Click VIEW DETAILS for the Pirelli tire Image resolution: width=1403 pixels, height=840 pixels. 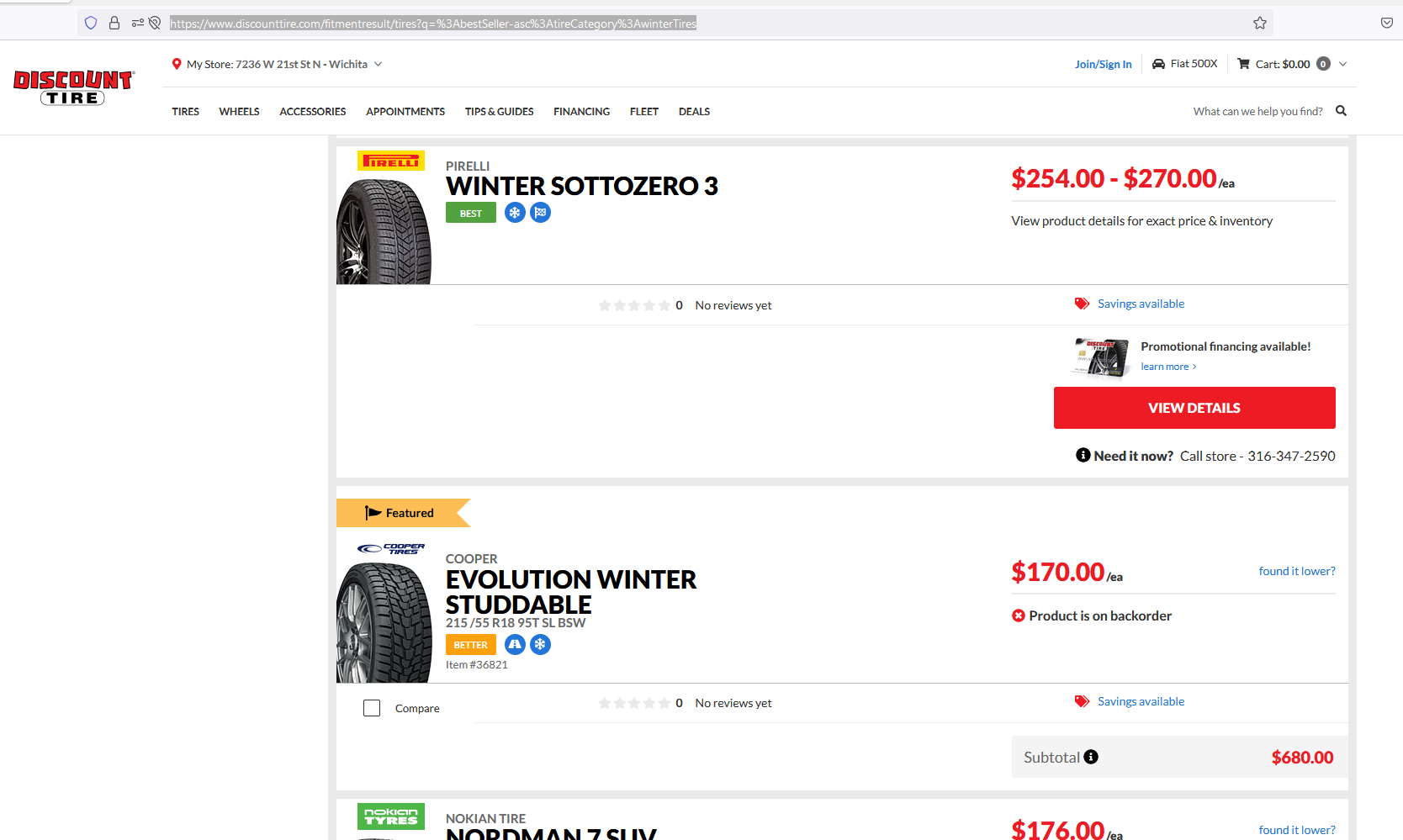(1194, 407)
